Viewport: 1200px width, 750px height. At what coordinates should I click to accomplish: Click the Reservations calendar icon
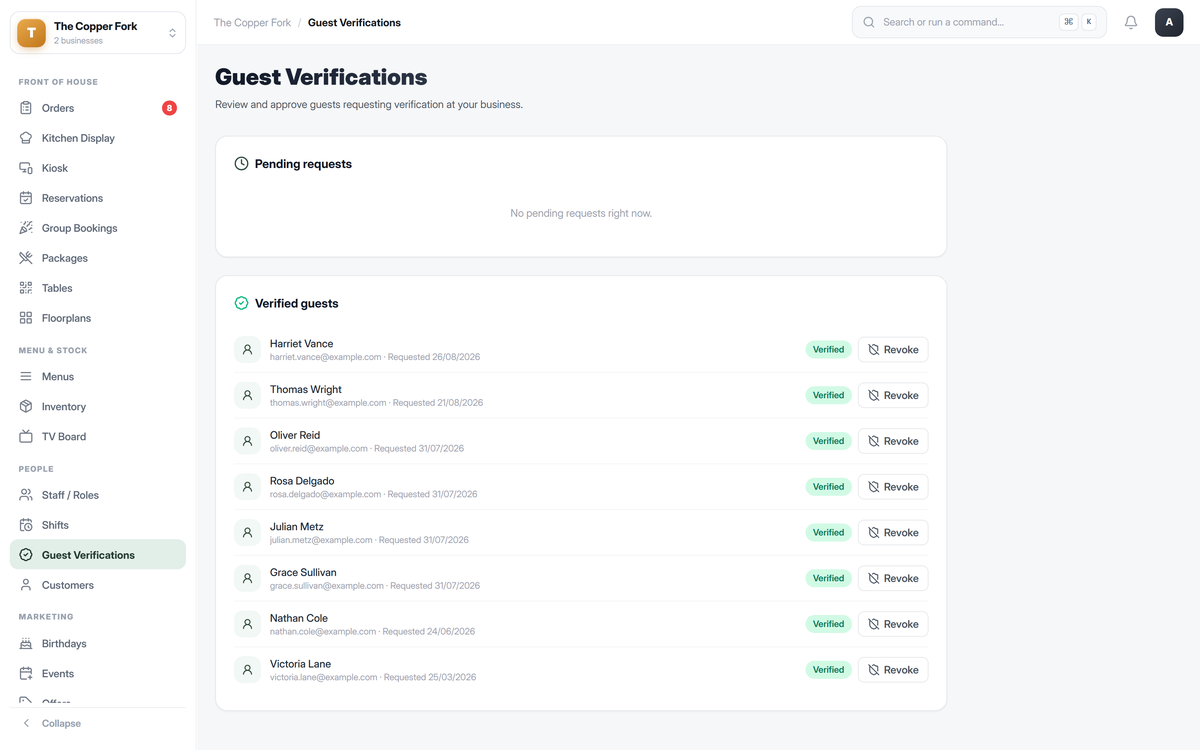pyautogui.click(x=26, y=198)
